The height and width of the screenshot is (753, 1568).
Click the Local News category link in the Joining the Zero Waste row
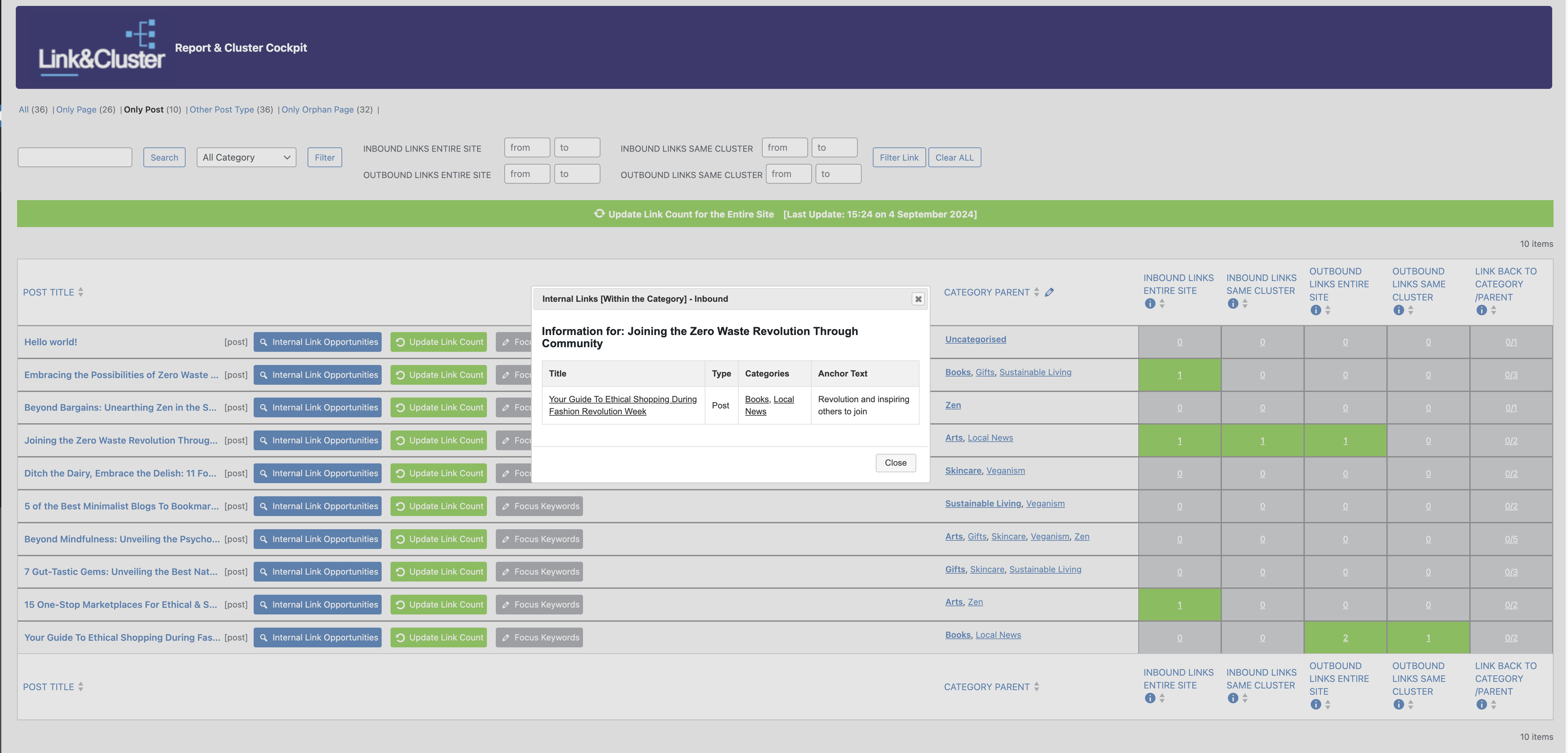(990, 438)
